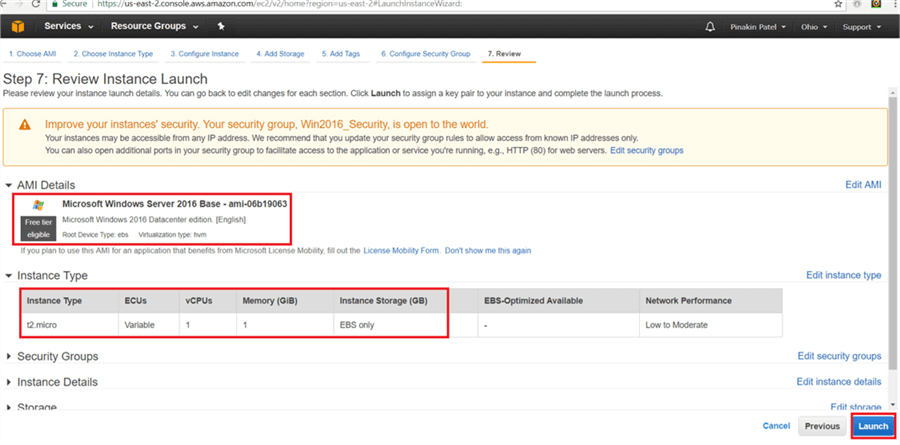Screen dimensions: 900x445
Task: Go to step 4. Add Storage tab
Action: [x=280, y=54]
